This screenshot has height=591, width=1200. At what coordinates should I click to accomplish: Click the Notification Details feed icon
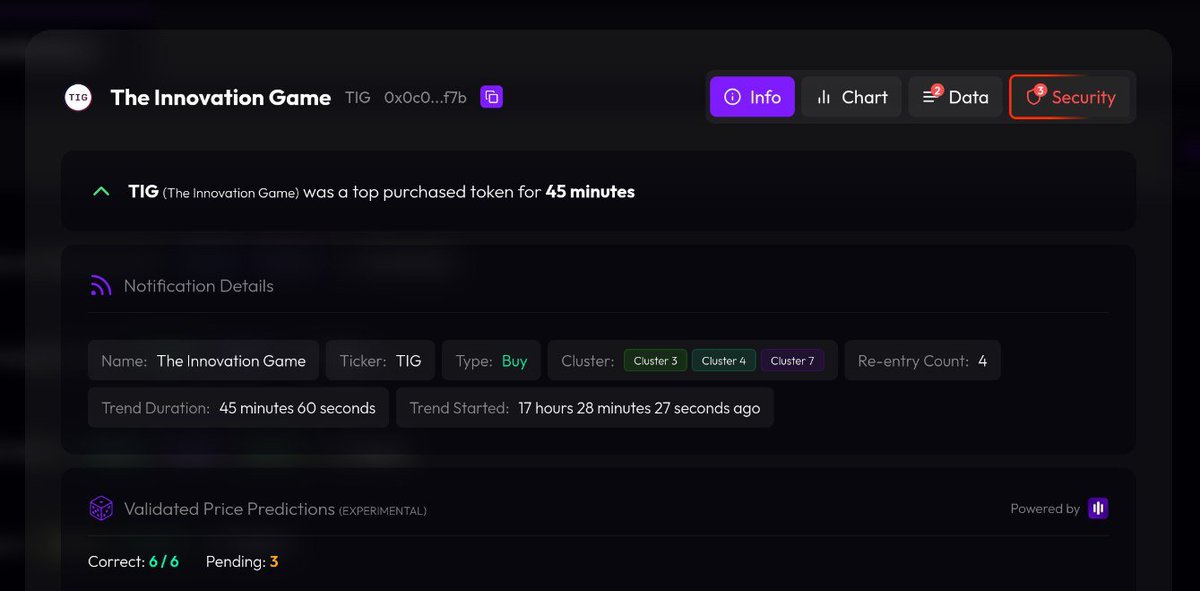[x=100, y=286]
